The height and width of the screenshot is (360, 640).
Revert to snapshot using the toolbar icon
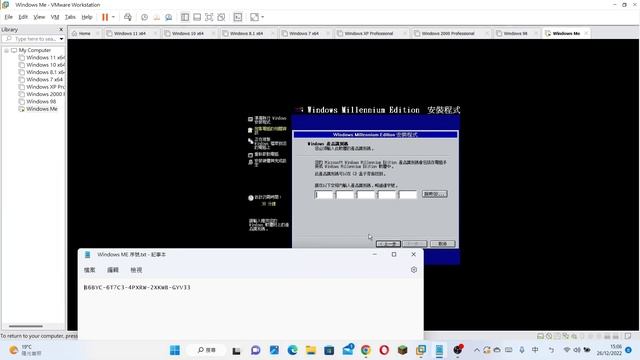[x=156, y=17]
